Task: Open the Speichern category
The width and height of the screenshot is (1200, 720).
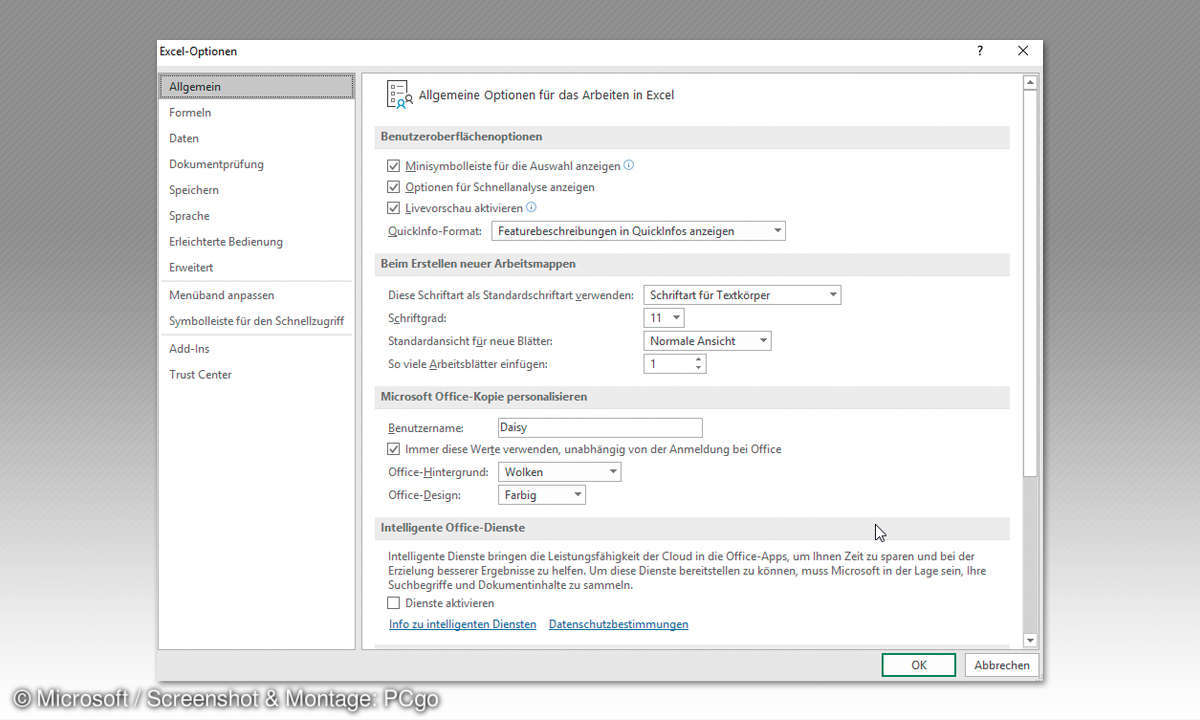Action: tap(257, 190)
